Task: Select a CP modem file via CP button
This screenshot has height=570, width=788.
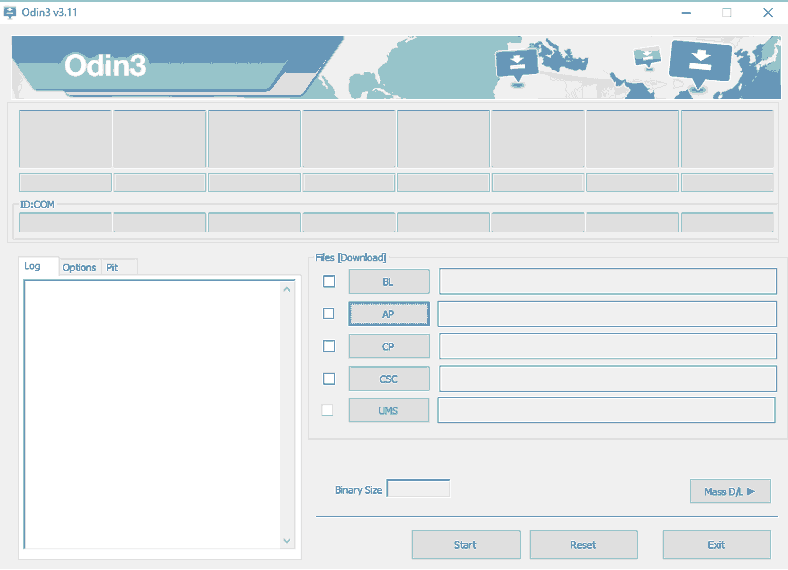Action: 389,346
